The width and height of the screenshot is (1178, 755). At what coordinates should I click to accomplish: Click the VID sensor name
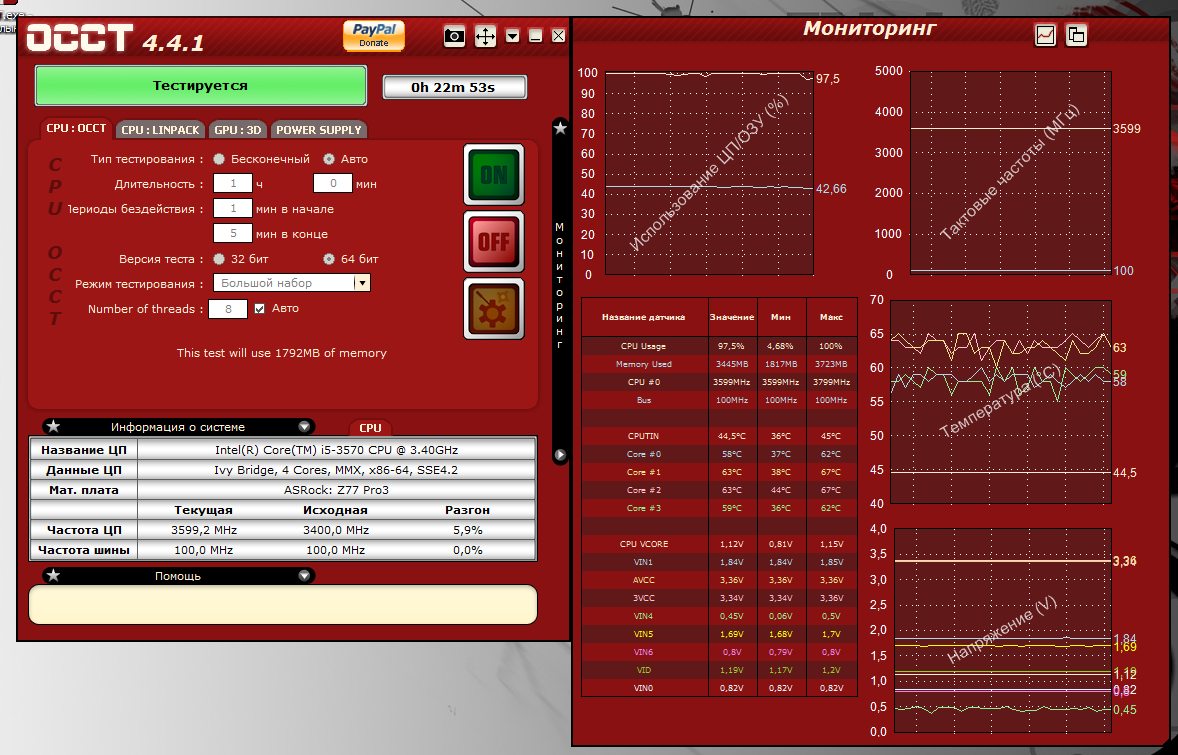tap(644, 671)
